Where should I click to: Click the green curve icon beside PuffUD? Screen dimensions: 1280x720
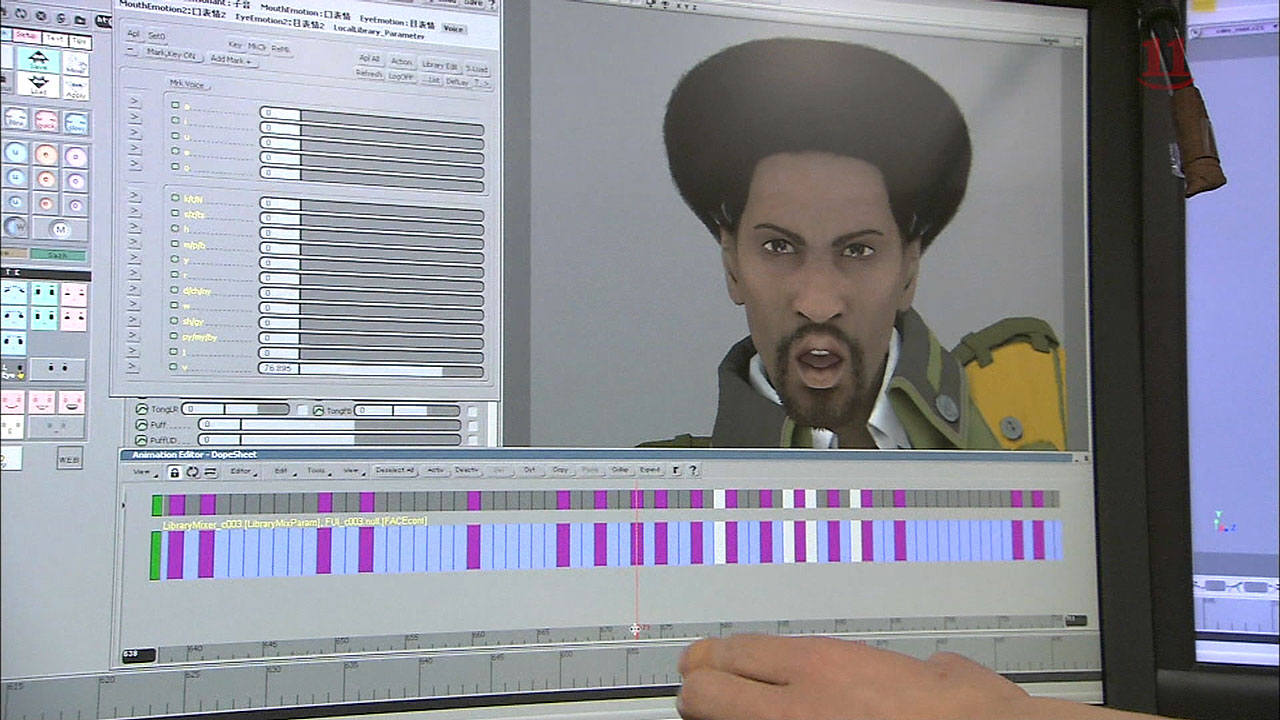pyautogui.click(x=141, y=439)
